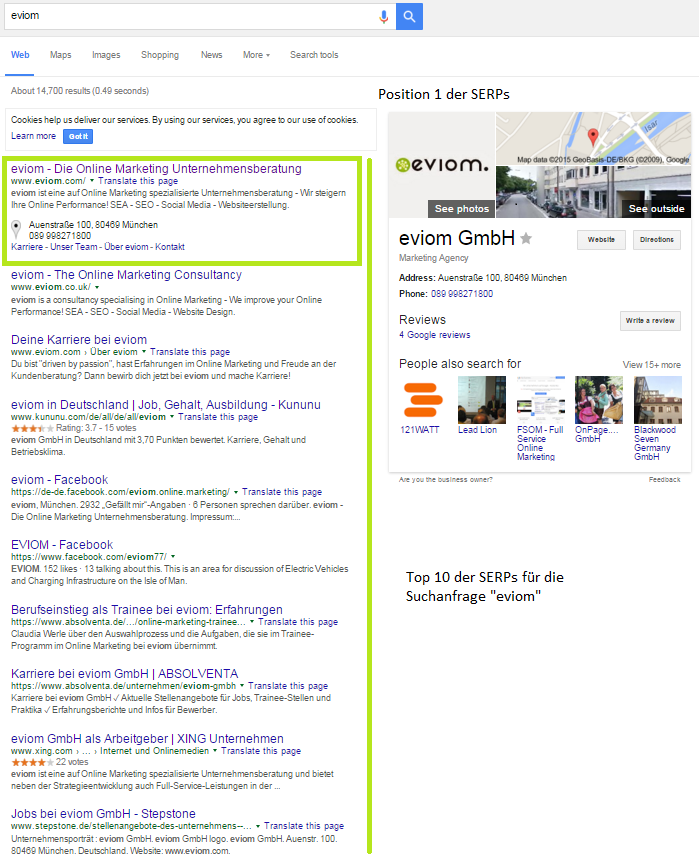Switch to the Shopping tab
The image size is (699, 863).
point(160,55)
